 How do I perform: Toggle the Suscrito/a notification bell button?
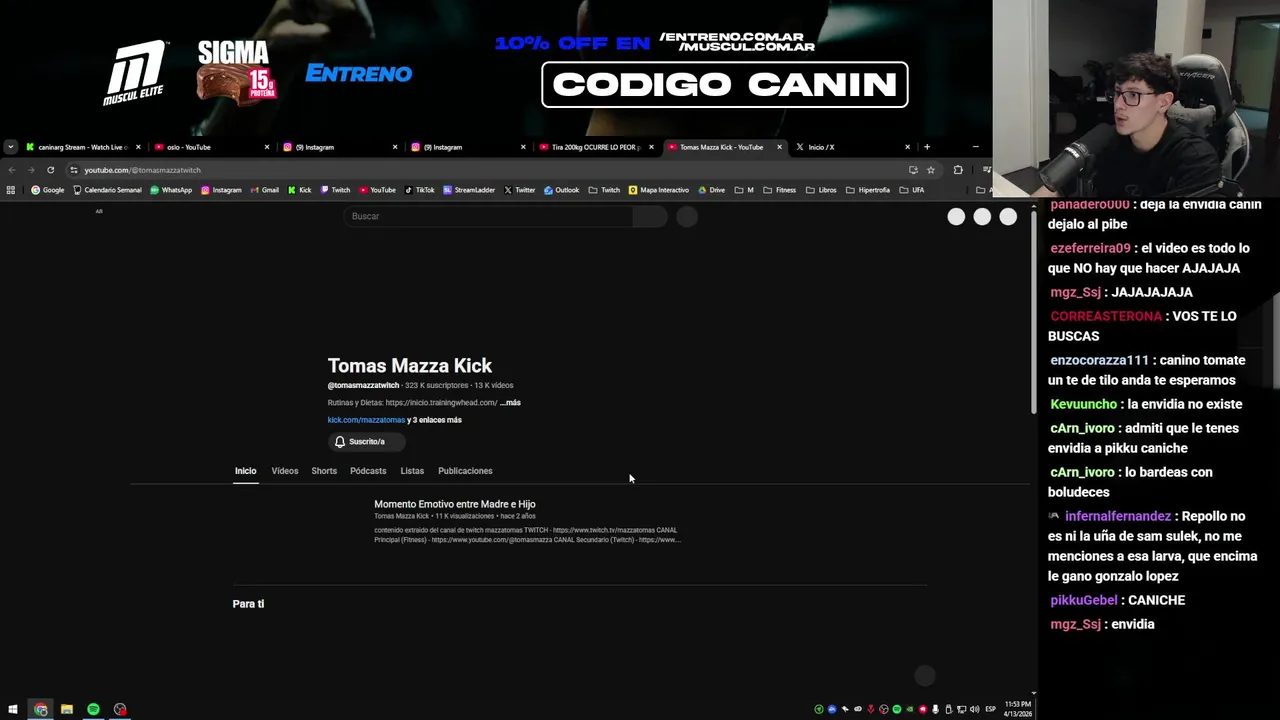point(366,441)
